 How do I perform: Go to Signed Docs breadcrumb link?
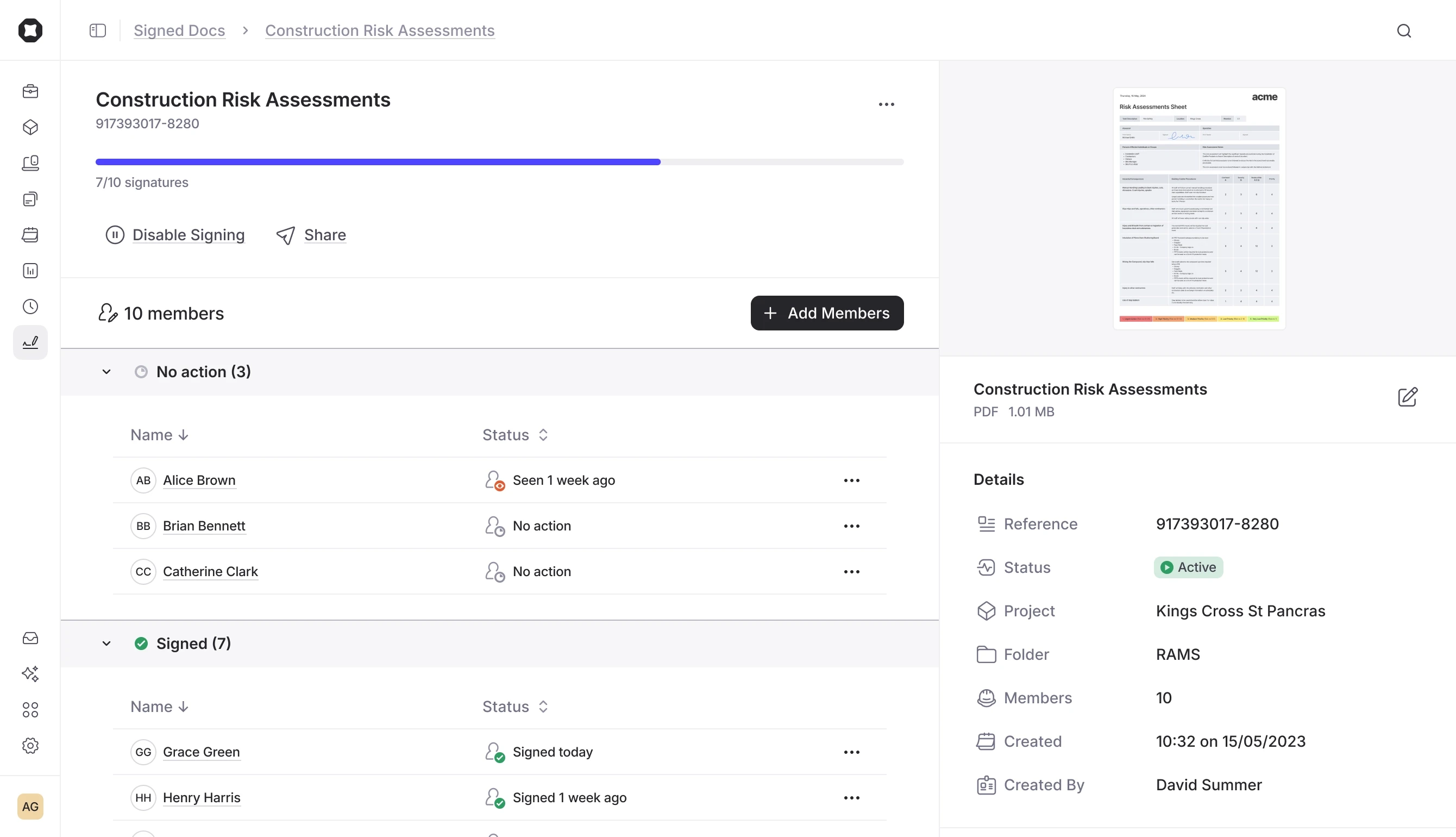[179, 30]
